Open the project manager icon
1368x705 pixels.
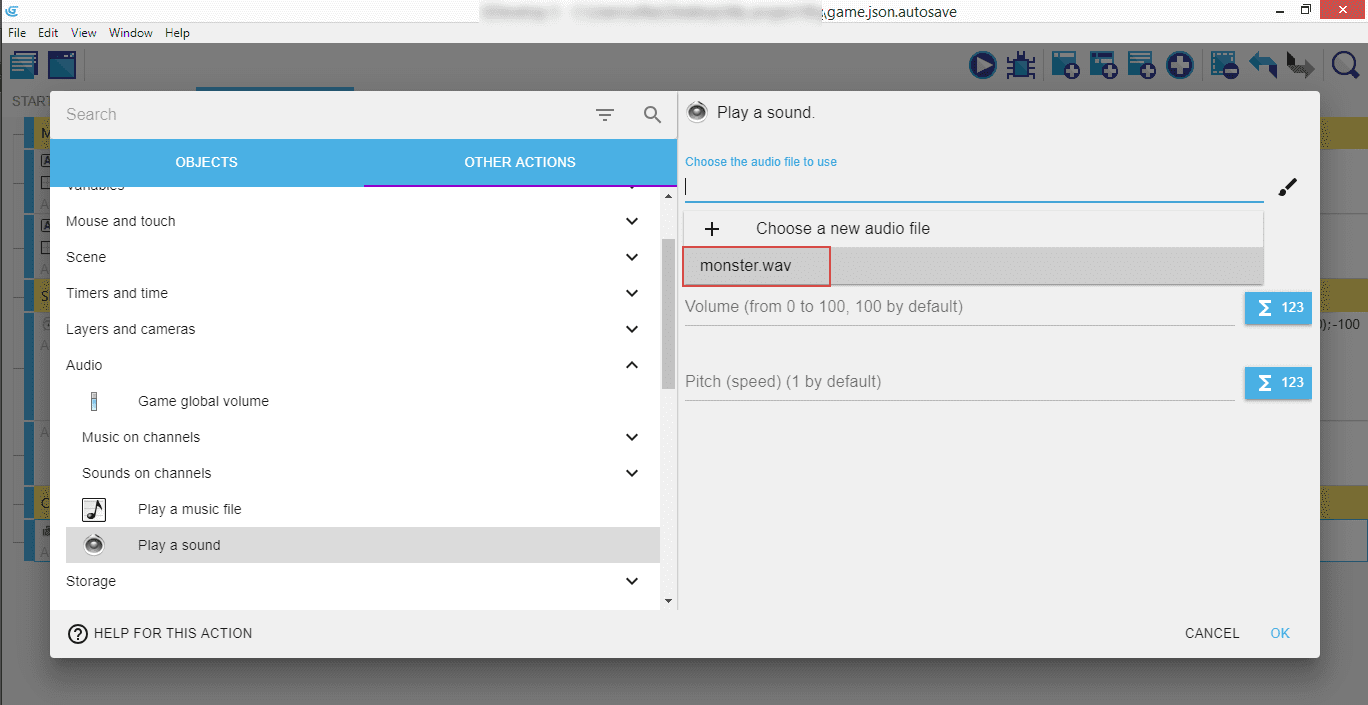coord(23,66)
